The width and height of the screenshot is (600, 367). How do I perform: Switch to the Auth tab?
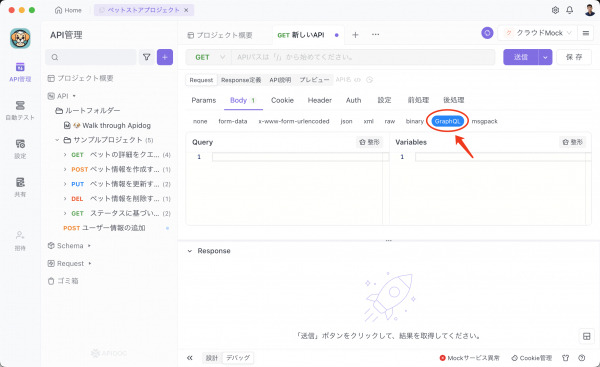pos(353,100)
